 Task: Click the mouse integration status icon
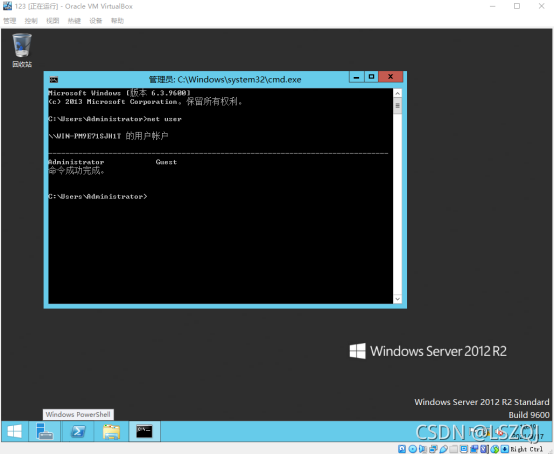(x=495, y=449)
